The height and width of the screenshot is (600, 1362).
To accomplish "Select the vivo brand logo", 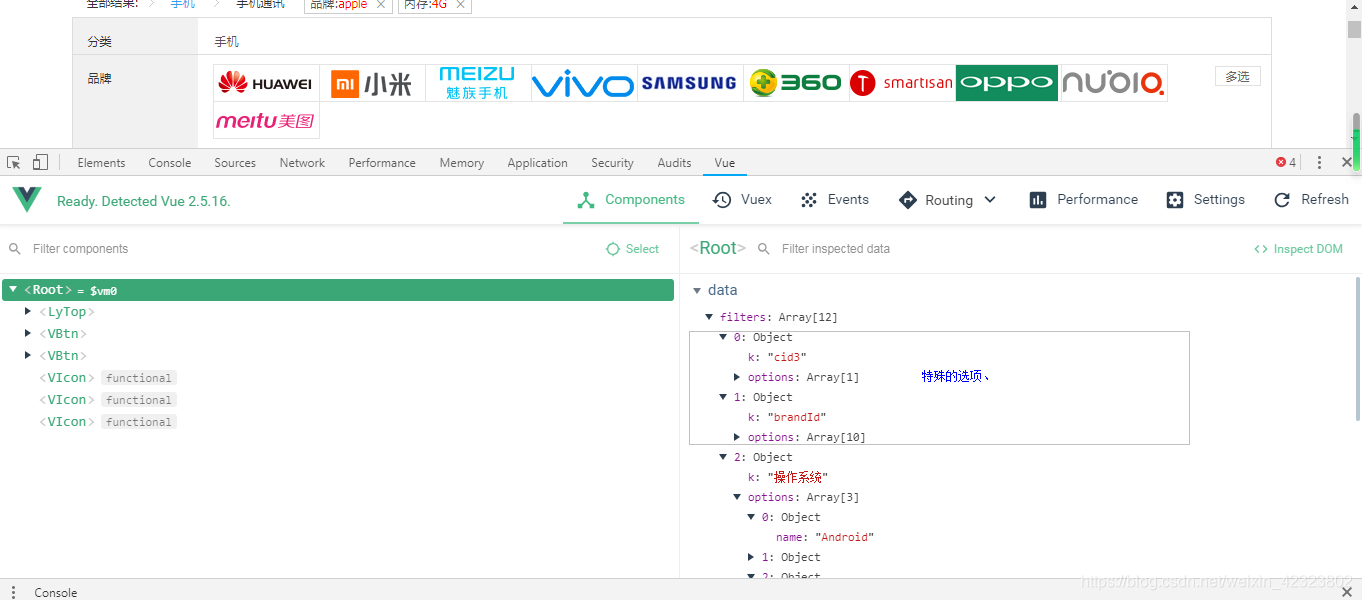I will pyautogui.click(x=584, y=83).
